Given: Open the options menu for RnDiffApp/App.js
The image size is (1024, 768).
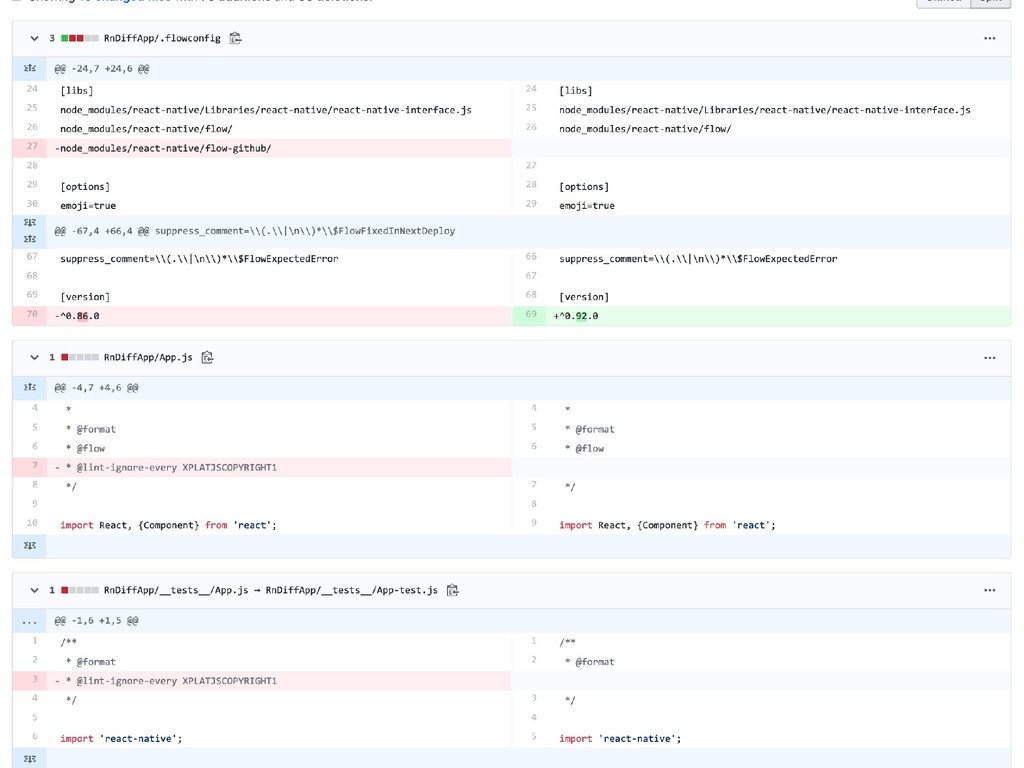Looking at the screenshot, I should [989, 357].
